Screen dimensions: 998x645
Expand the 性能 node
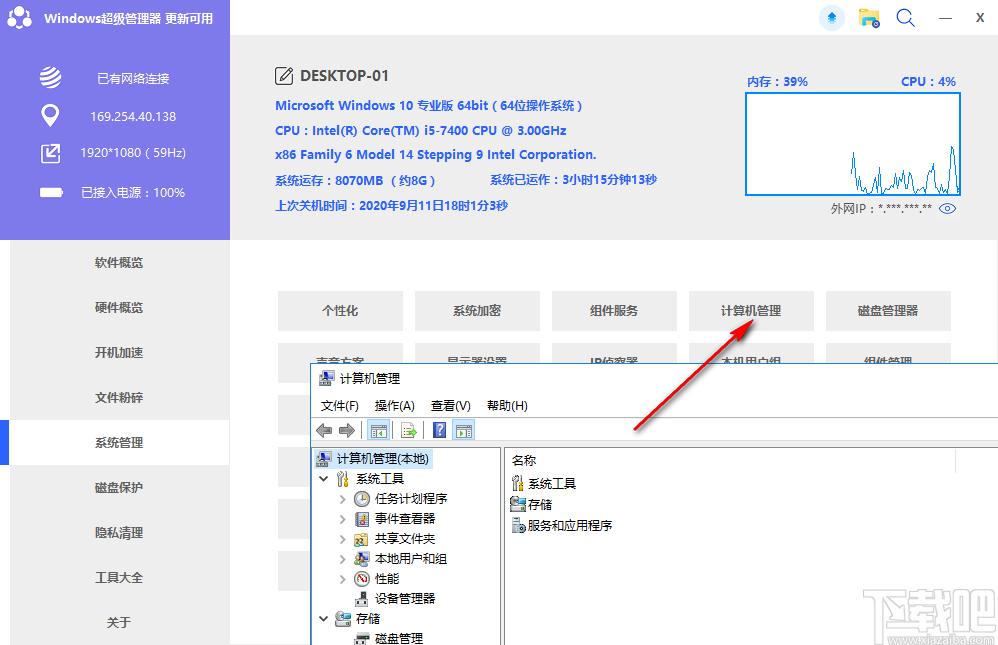coord(342,579)
